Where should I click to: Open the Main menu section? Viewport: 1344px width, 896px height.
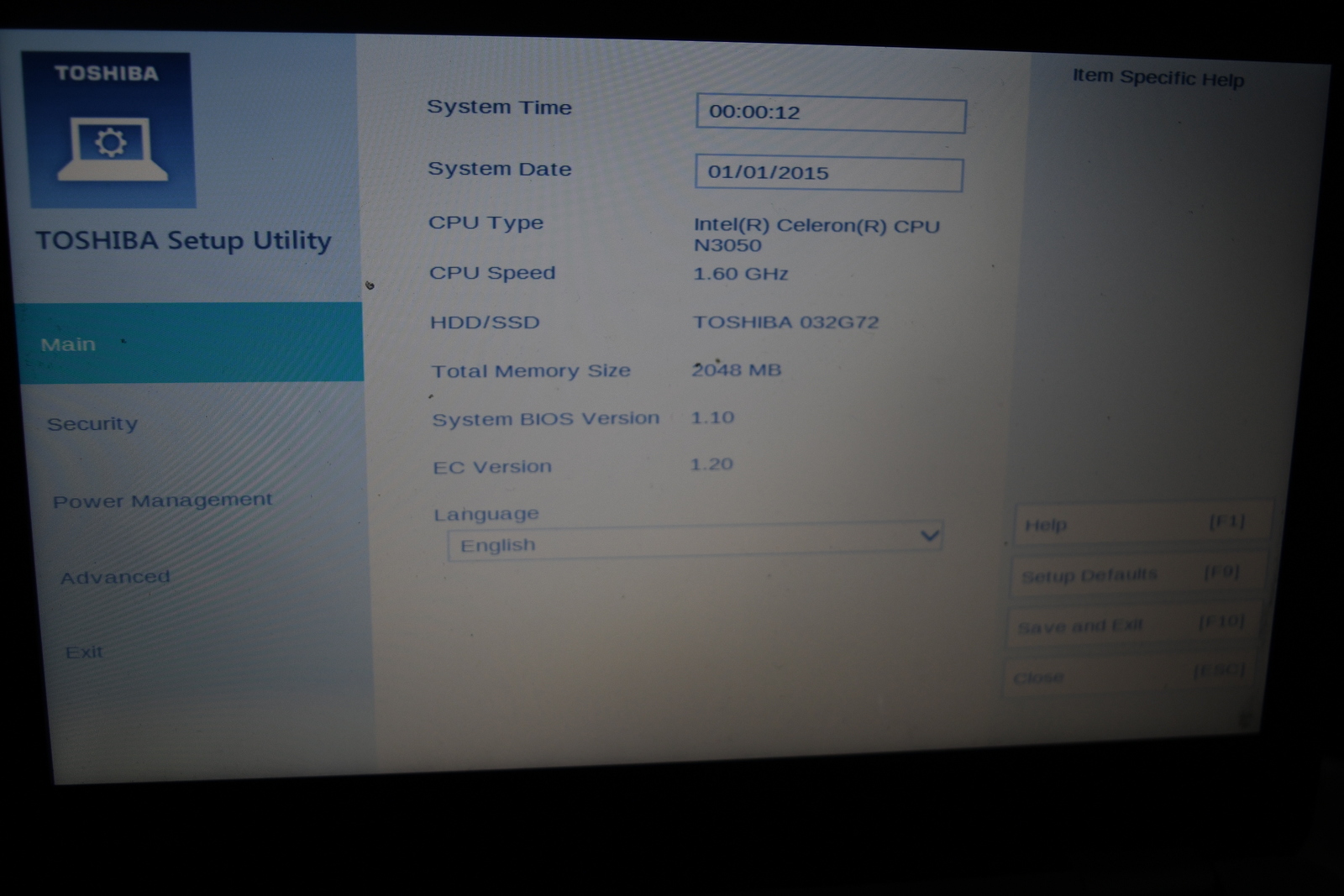click(x=190, y=343)
